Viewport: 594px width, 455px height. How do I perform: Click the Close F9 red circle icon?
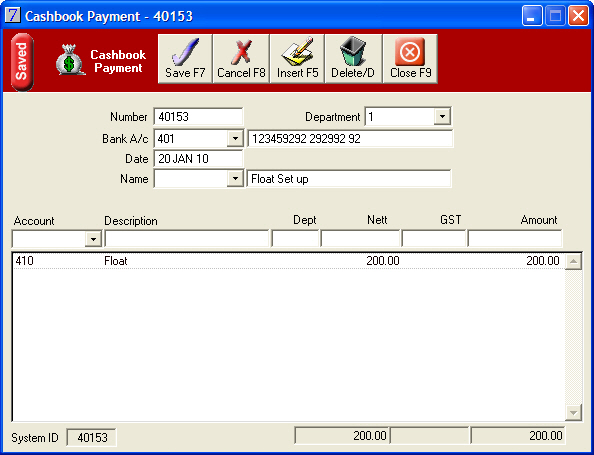coord(410,52)
